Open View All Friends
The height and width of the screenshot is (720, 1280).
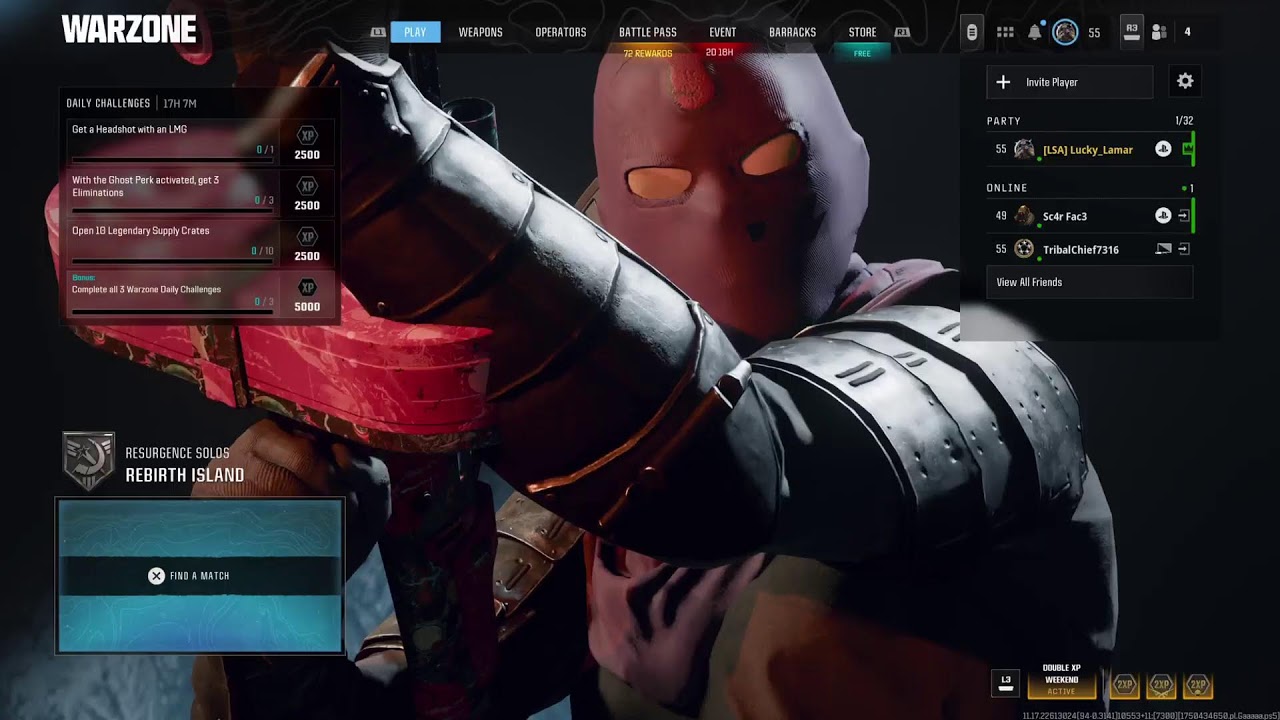point(1089,282)
